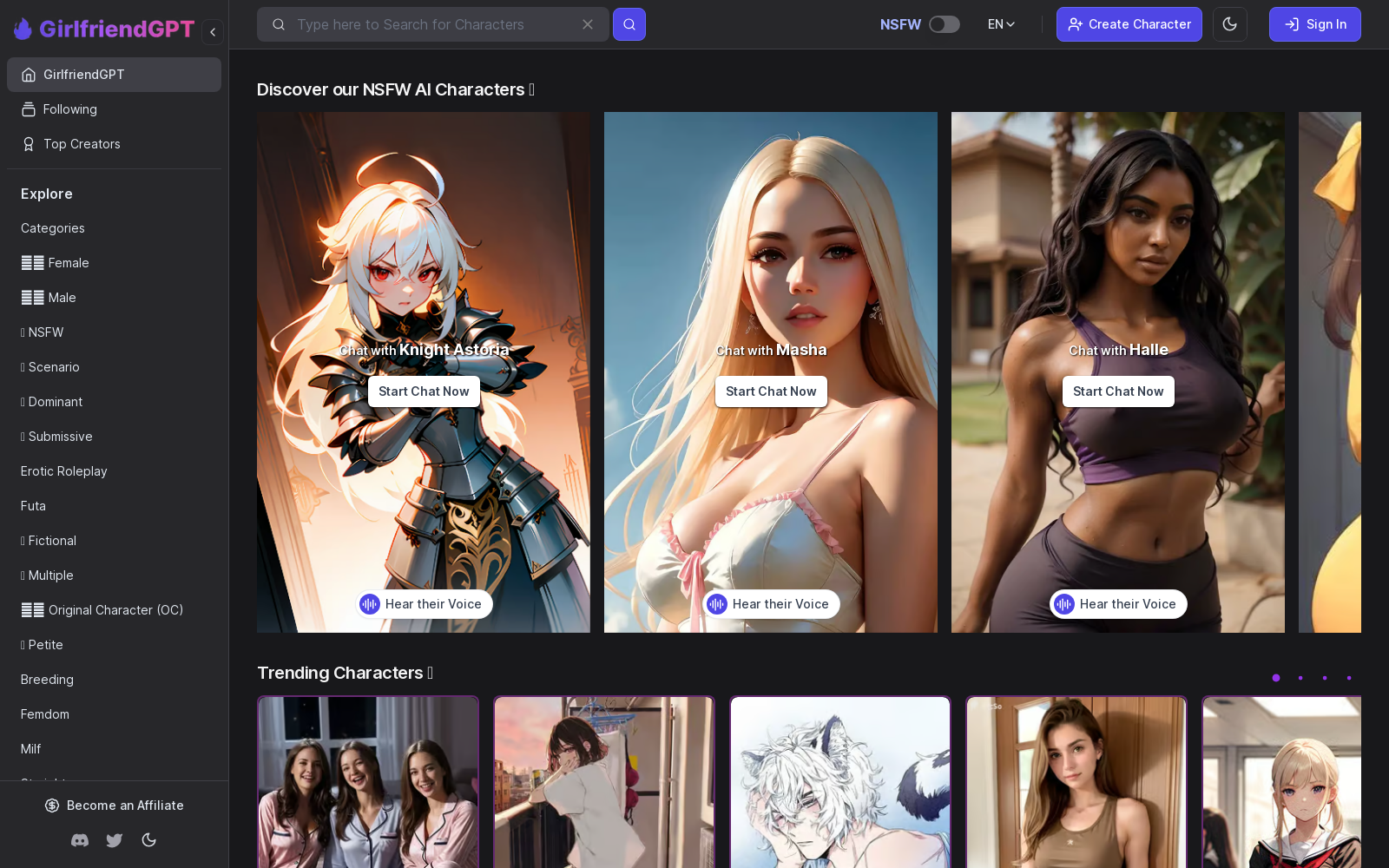Play Halle's voice sample

(1118, 604)
